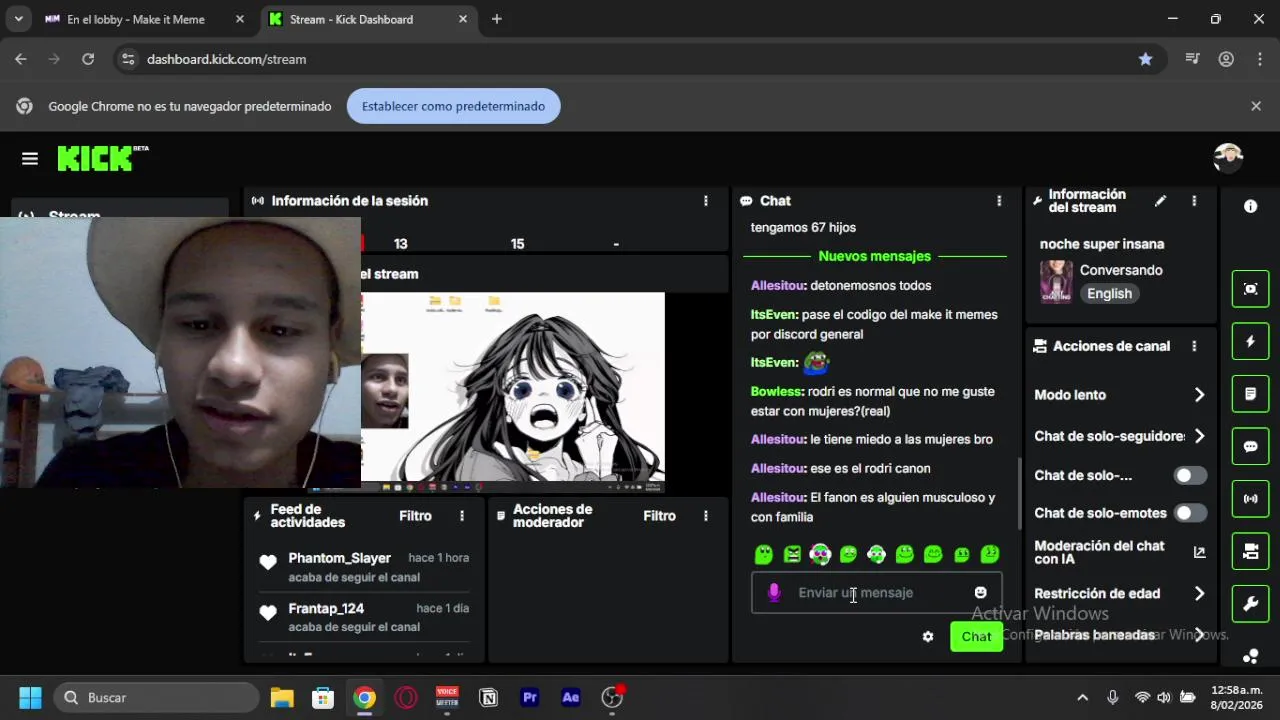Screen dimensions: 1280x720
Task: Click the chat message input field
Action: point(876,593)
